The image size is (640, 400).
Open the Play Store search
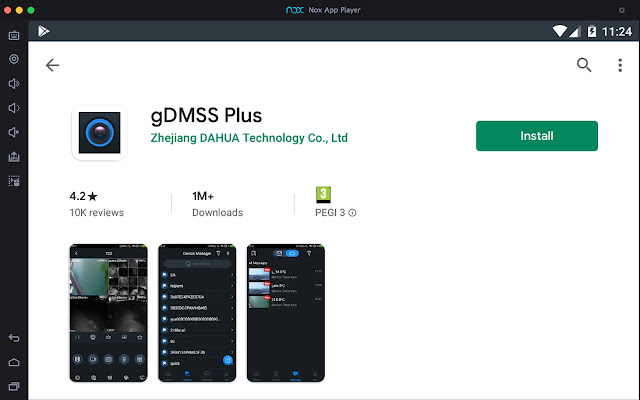584,65
